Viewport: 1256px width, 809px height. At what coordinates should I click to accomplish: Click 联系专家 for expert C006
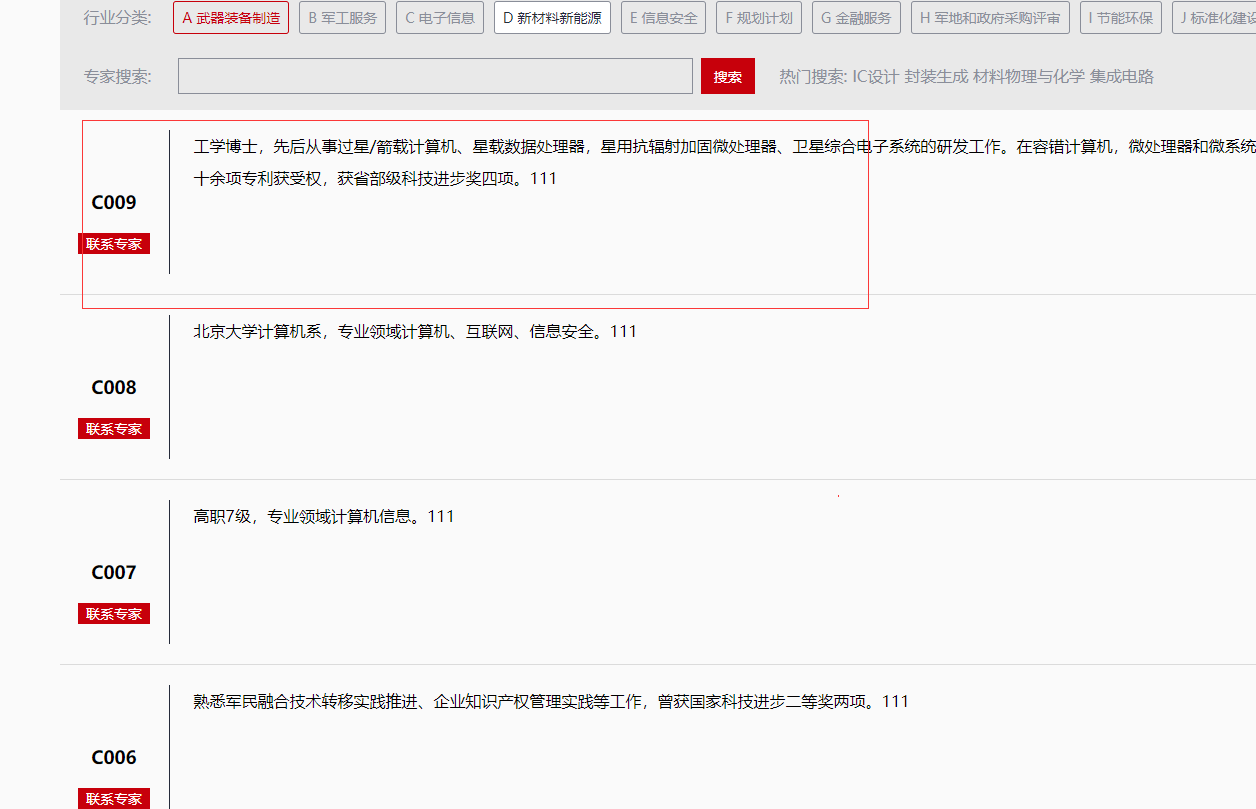[114, 799]
